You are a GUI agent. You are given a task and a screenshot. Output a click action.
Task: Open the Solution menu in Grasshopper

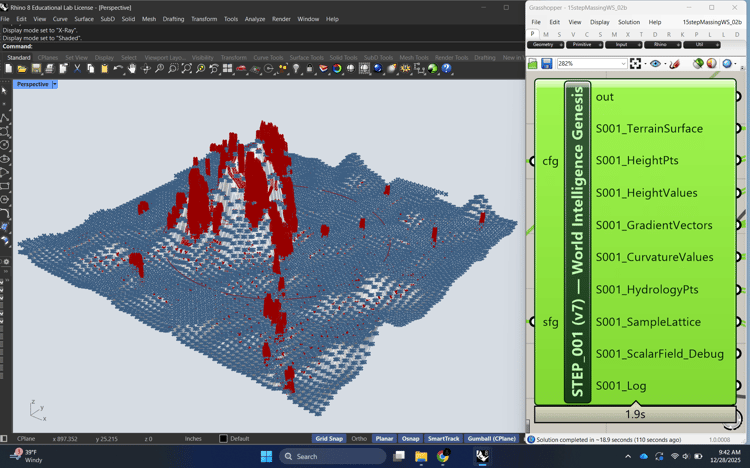(628, 22)
